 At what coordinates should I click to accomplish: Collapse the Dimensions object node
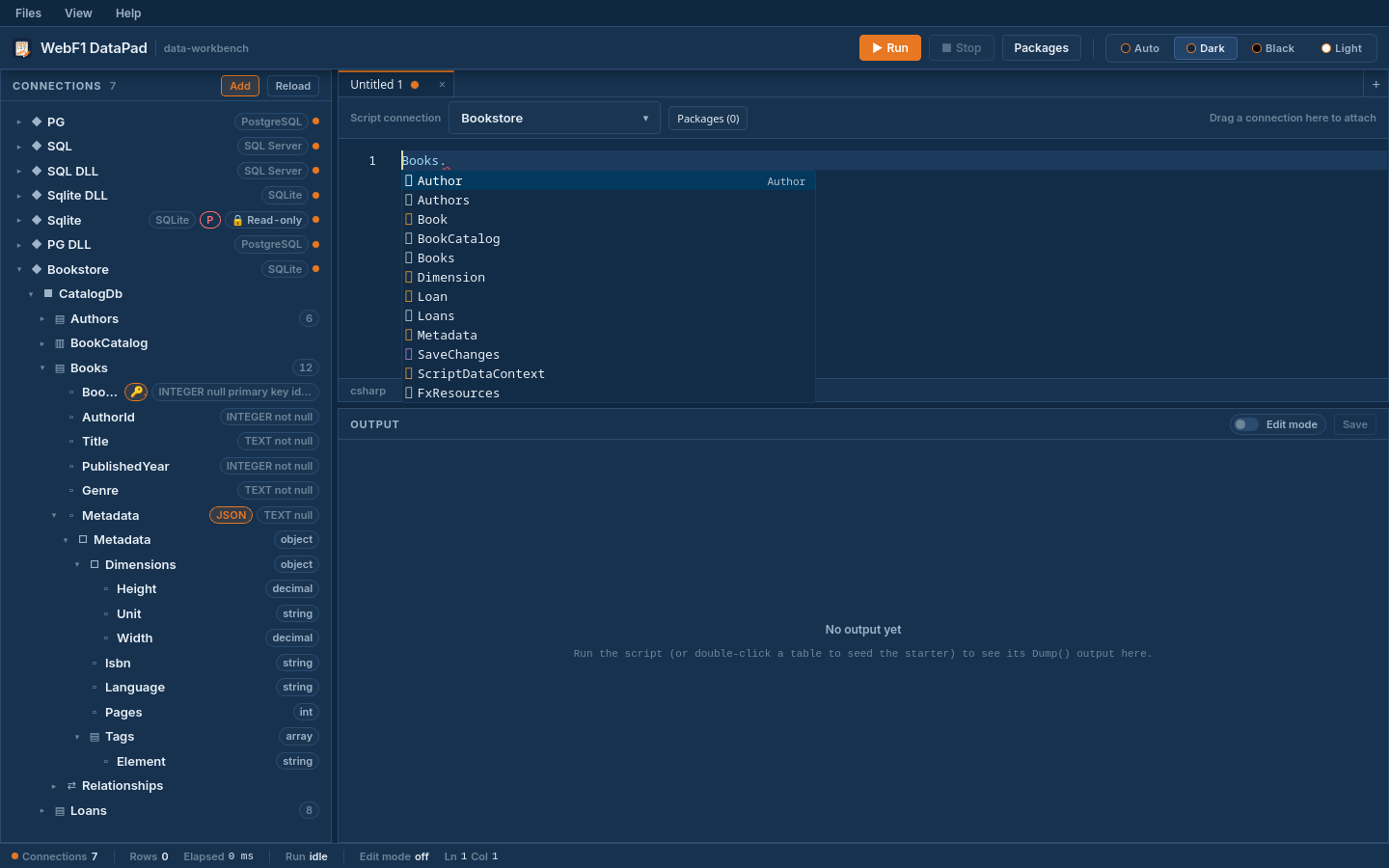[76, 565]
